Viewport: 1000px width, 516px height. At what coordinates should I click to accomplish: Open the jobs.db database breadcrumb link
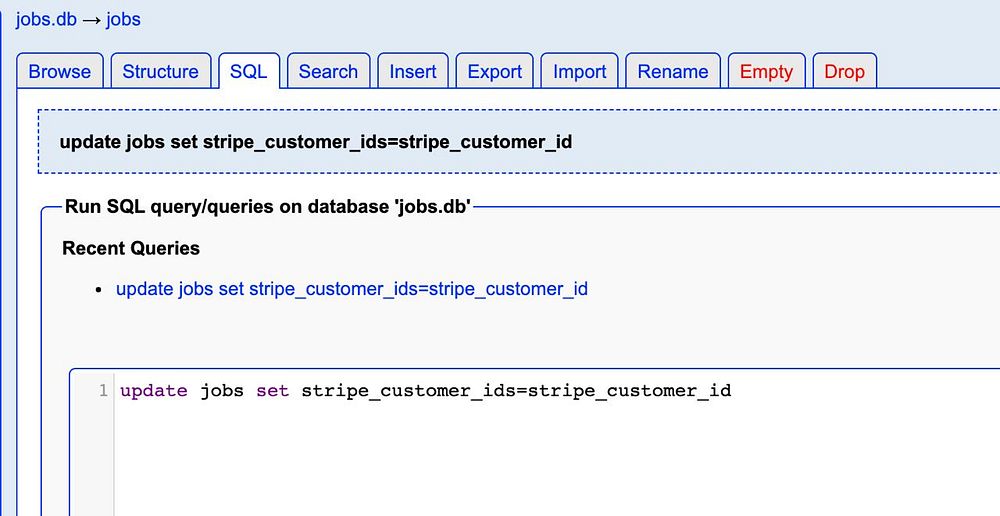pos(46,19)
